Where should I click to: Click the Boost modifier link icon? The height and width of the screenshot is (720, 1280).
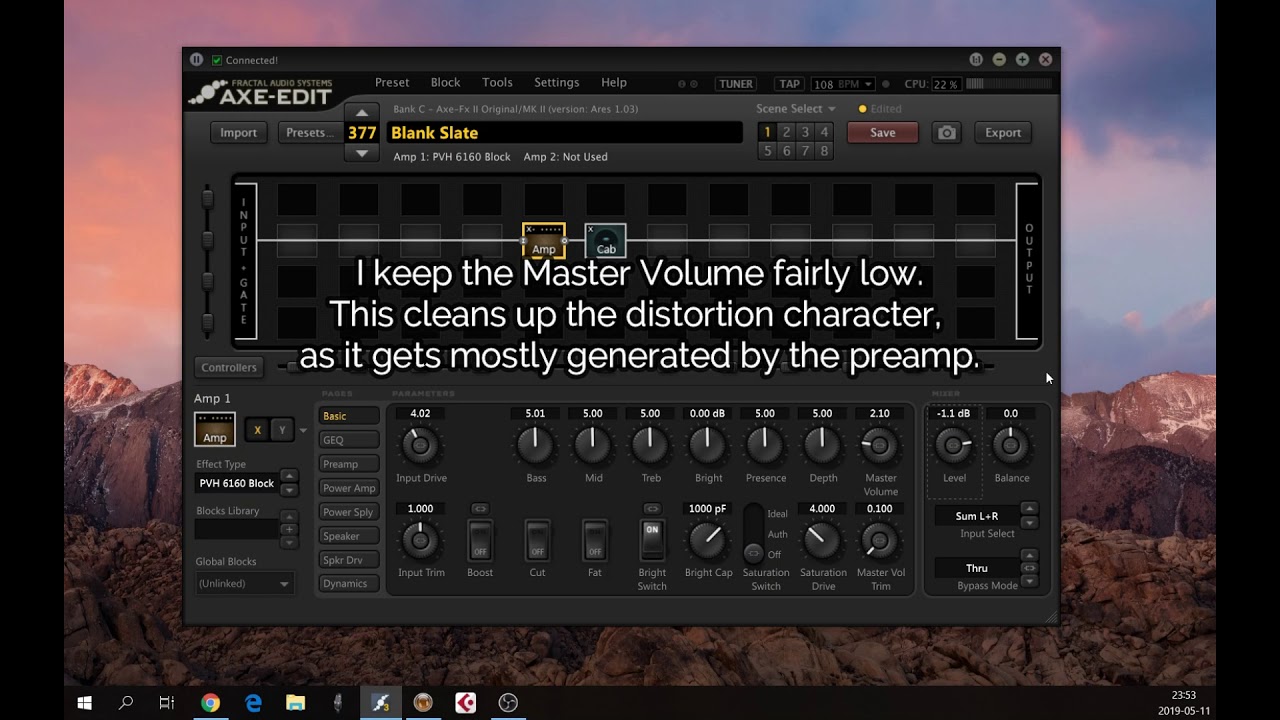coord(480,509)
